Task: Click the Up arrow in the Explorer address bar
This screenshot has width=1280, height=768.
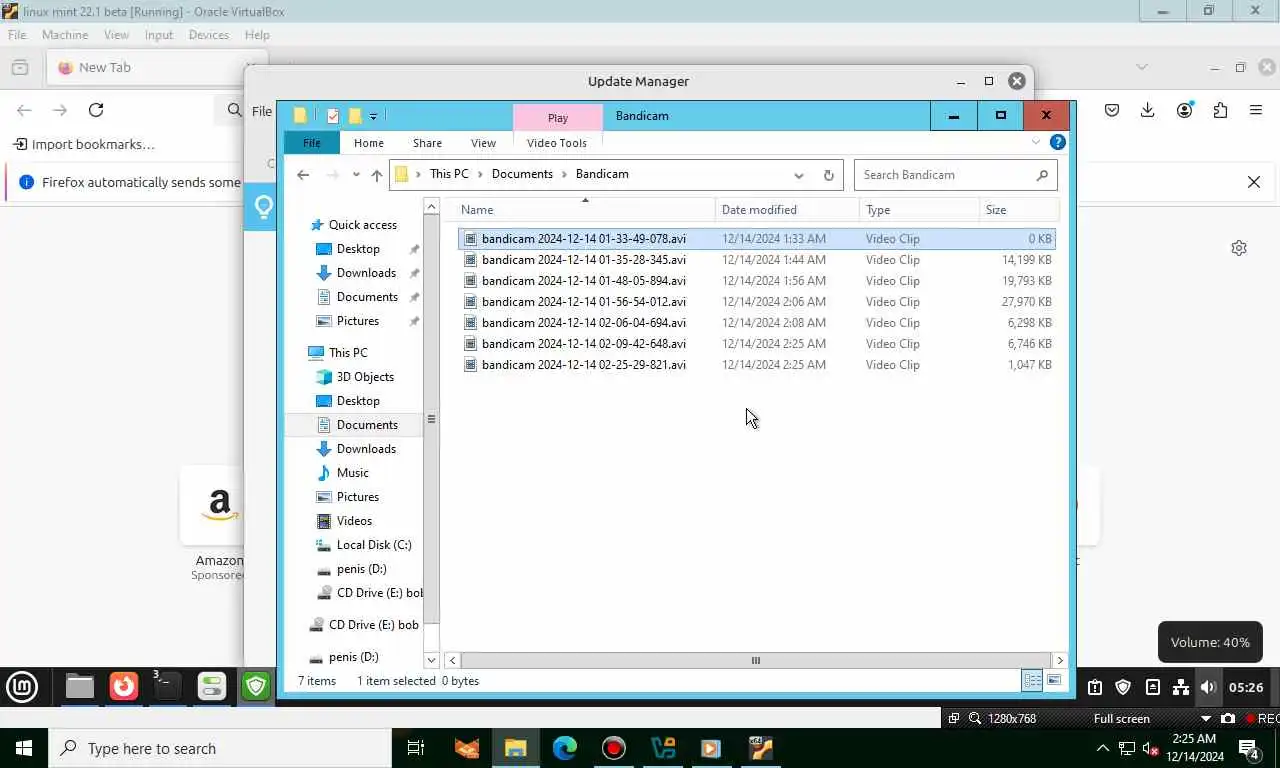Action: 376,175
